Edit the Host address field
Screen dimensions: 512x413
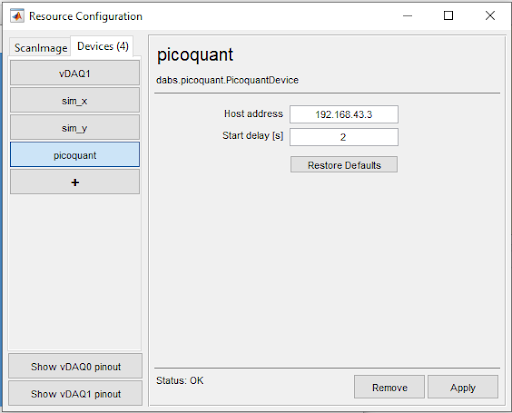click(x=344, y=114)
